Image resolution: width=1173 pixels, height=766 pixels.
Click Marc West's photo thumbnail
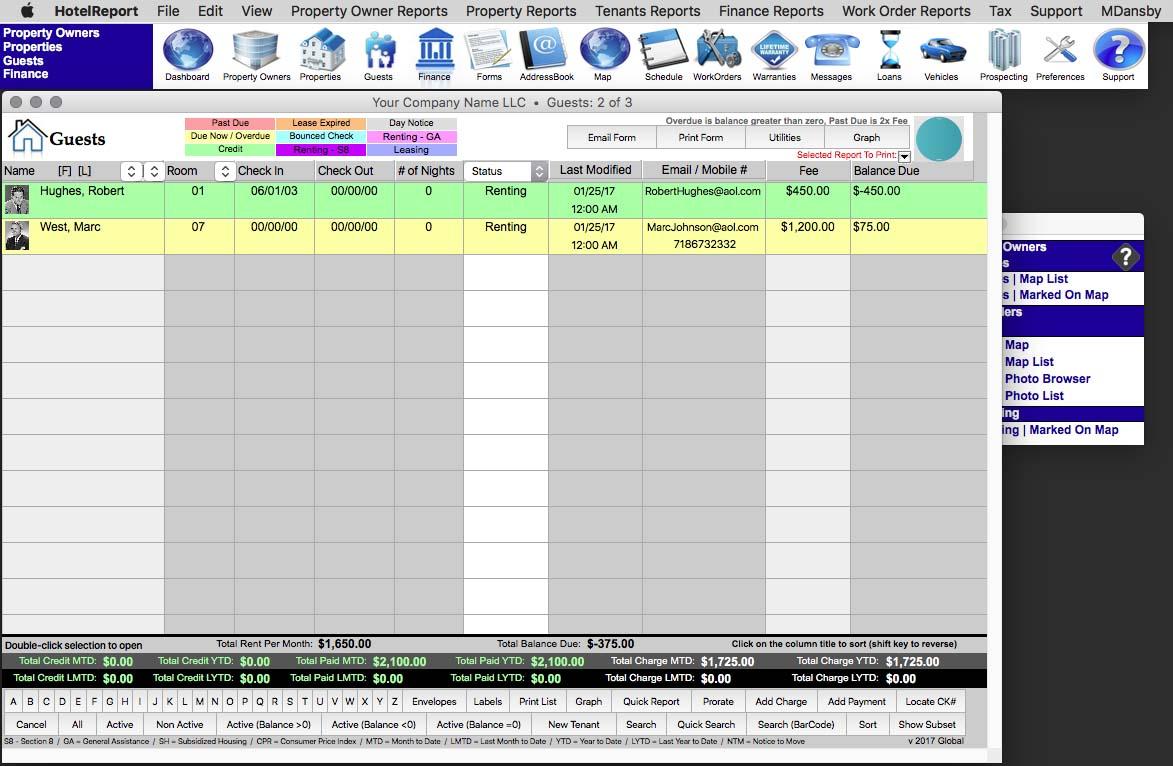pos(16,235)
